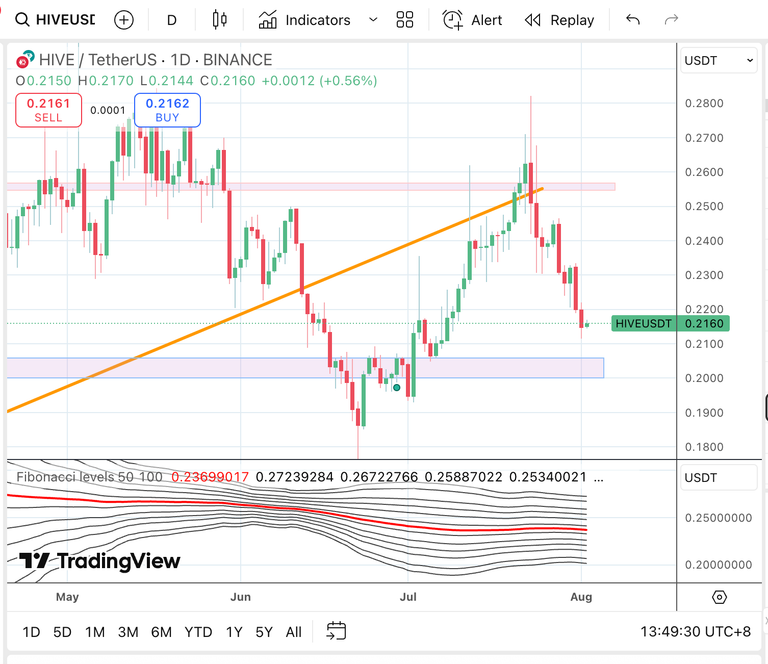The height and width of the screenshot is (664, 768).
Task: Click the Fibonacci value 0.27239284
Action: pos(294,477)
